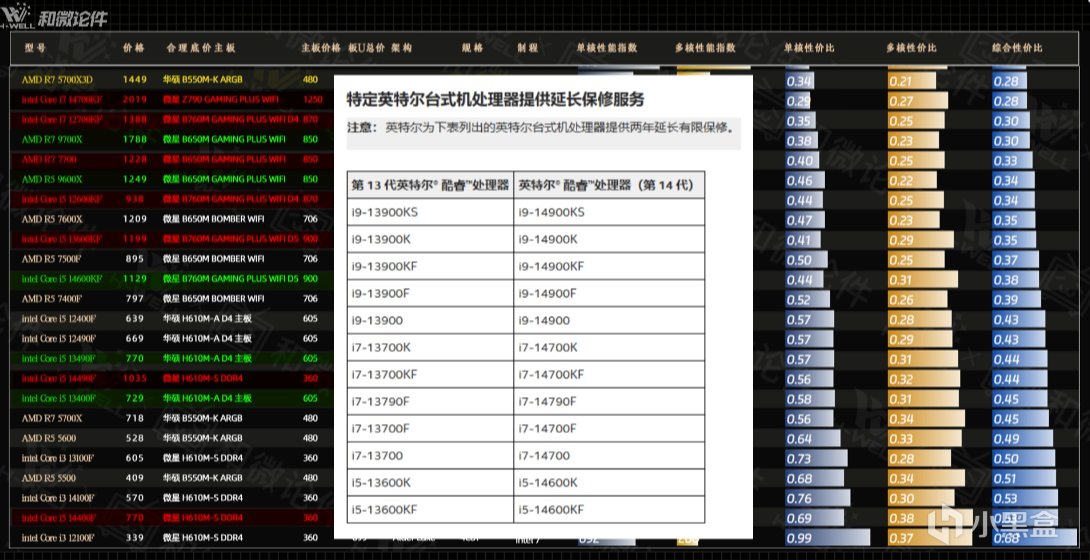Screen dimensions: 1090x560
Task: Click the 1788 price for R7 9700X
Action: (x=135, y=139)
